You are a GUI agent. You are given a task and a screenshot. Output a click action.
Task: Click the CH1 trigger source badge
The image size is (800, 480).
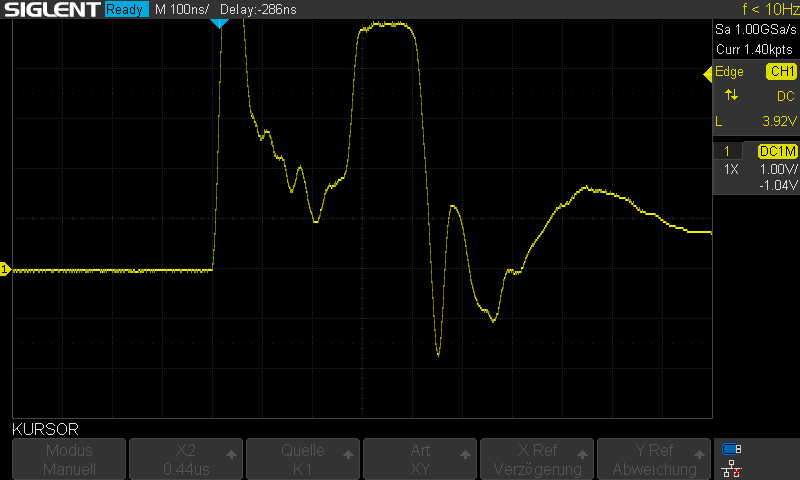point(782,71)
